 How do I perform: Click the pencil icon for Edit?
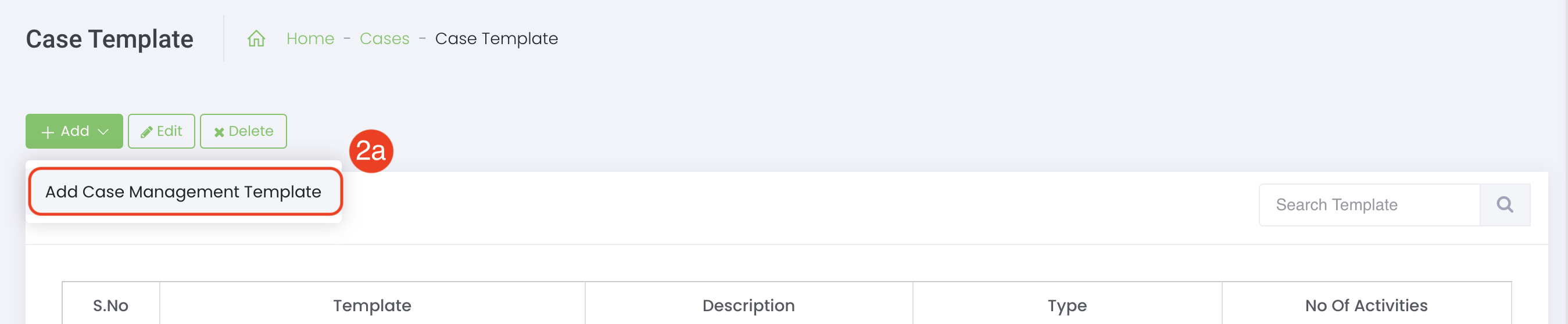pos(146,132)
